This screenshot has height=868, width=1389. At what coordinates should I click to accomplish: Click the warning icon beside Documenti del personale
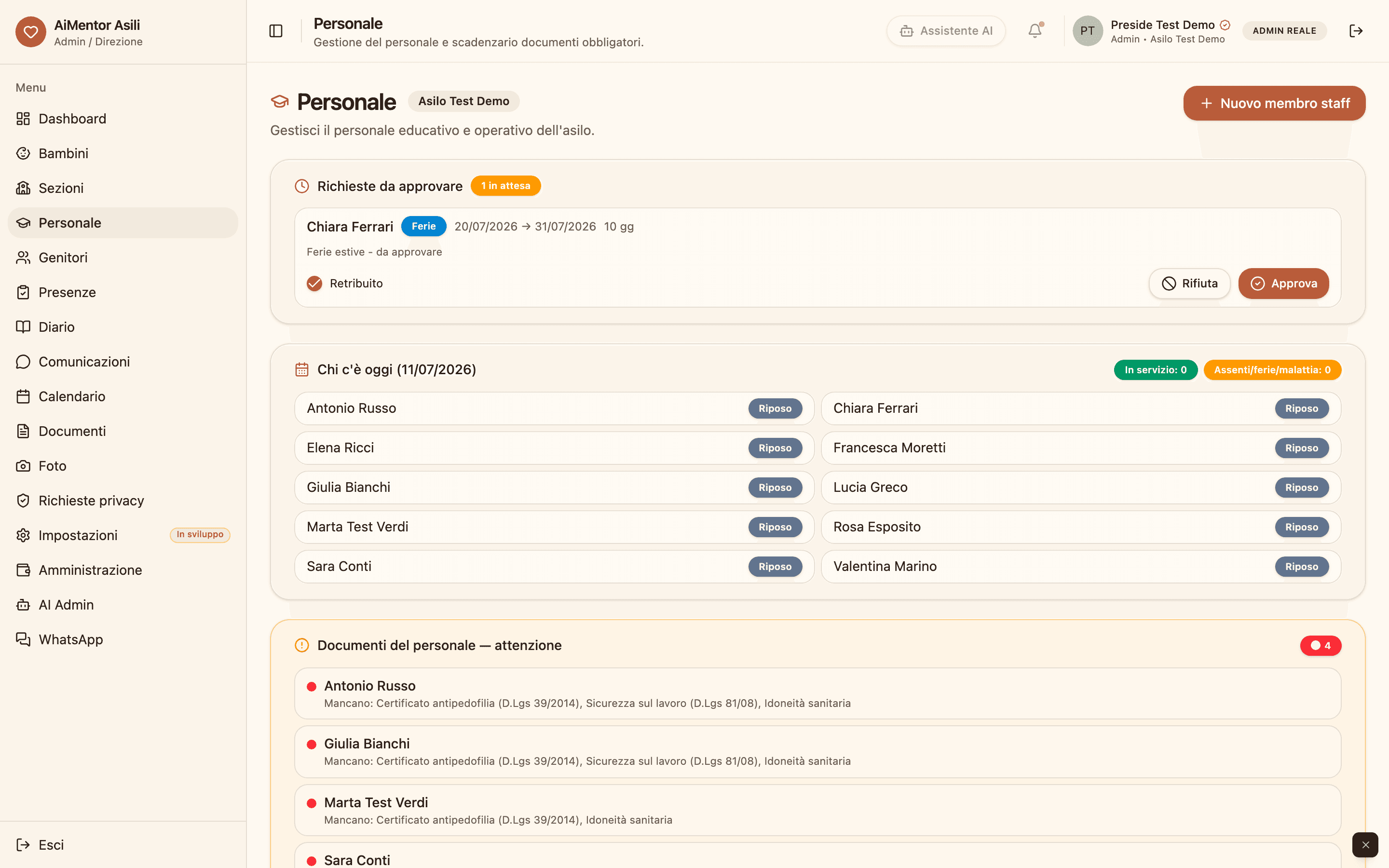(x=302, y=645)
